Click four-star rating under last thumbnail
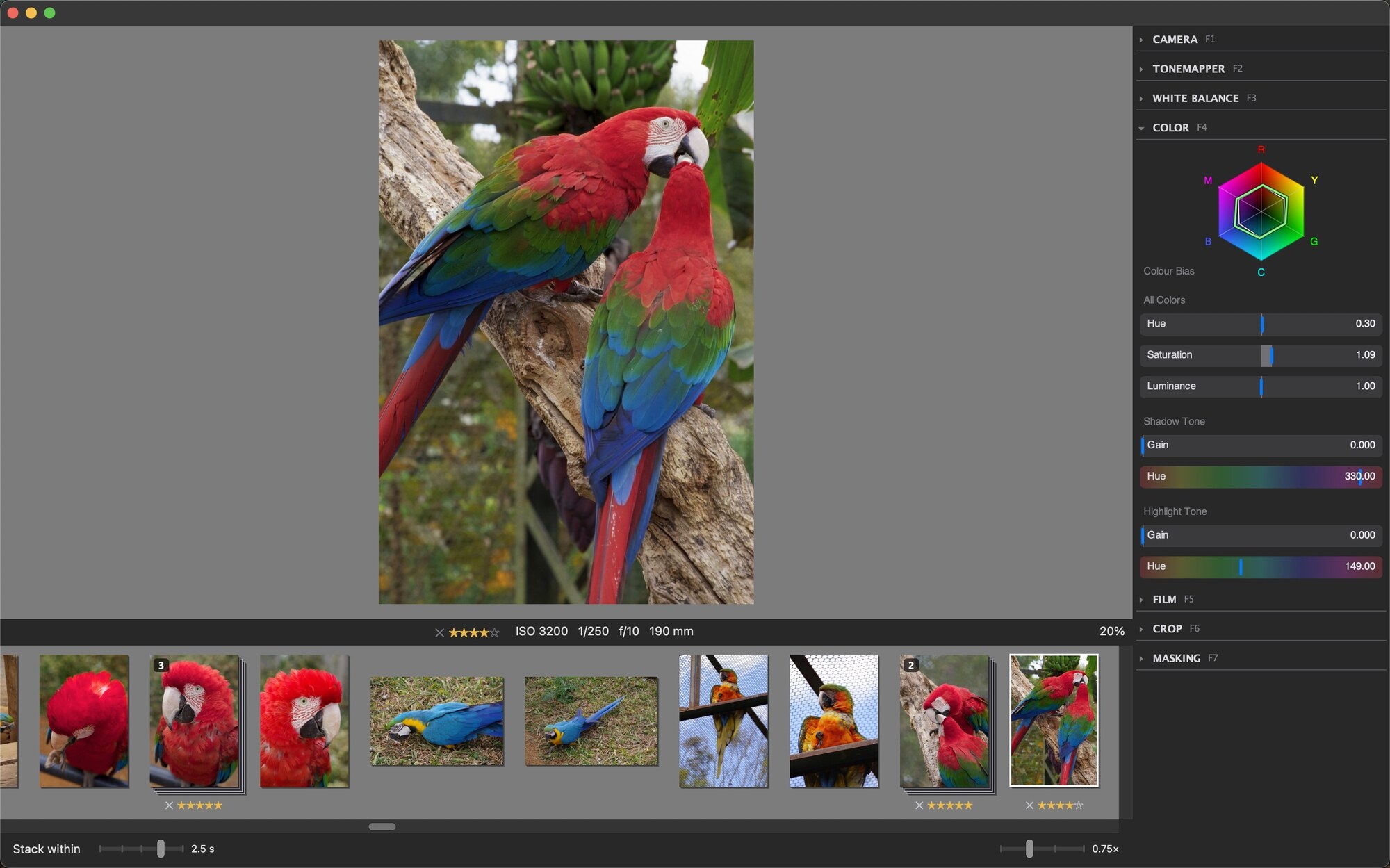The height and width of the screenshot is (868, 1390). 1060,805
